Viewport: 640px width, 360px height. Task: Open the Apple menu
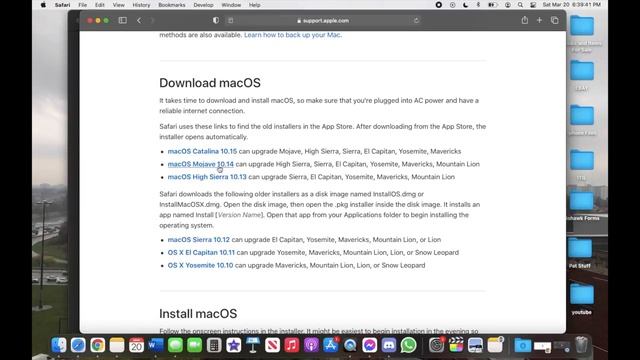tap(43, 5)
